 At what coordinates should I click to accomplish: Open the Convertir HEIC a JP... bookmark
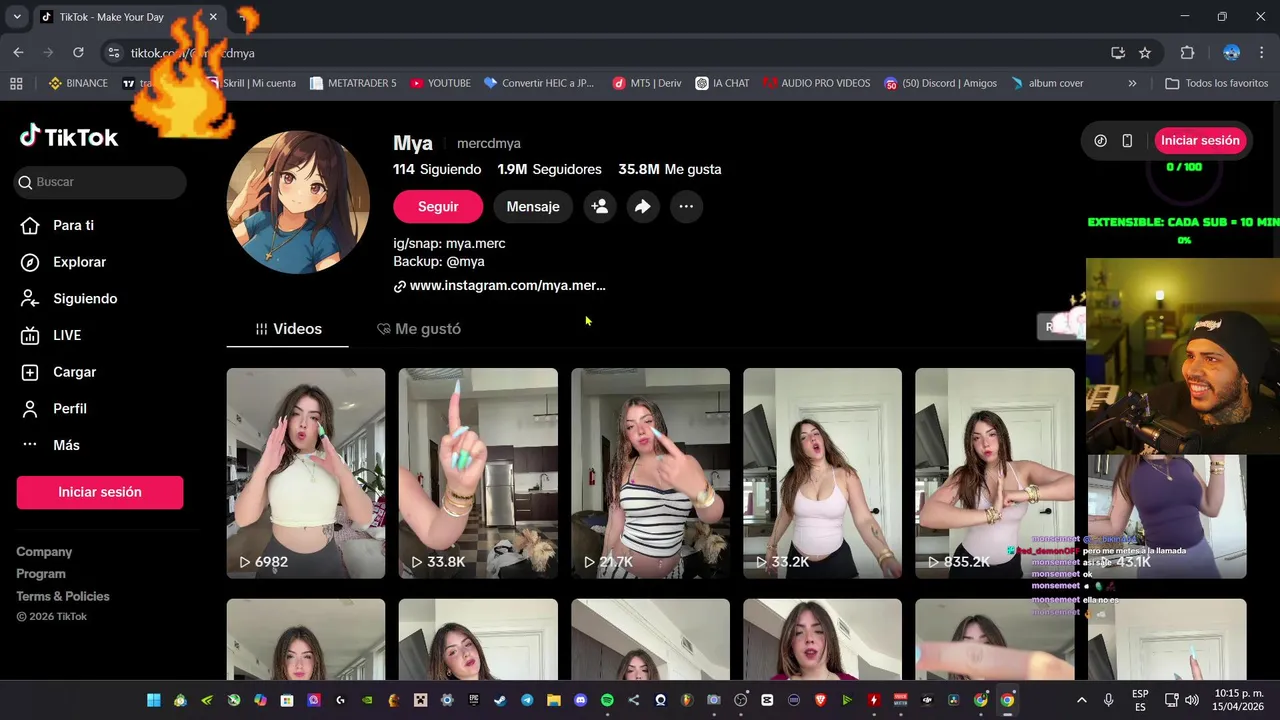coord(539,83)
